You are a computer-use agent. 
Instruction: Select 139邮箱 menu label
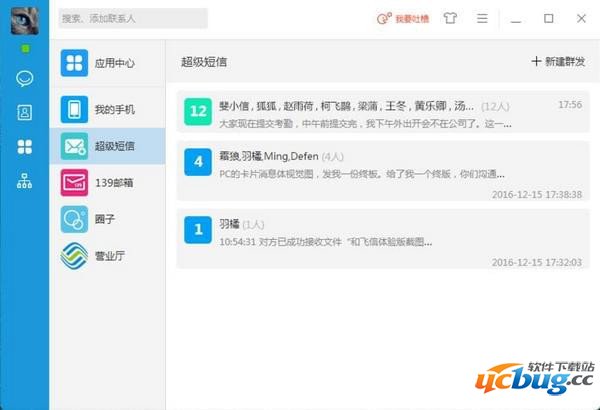114,183
